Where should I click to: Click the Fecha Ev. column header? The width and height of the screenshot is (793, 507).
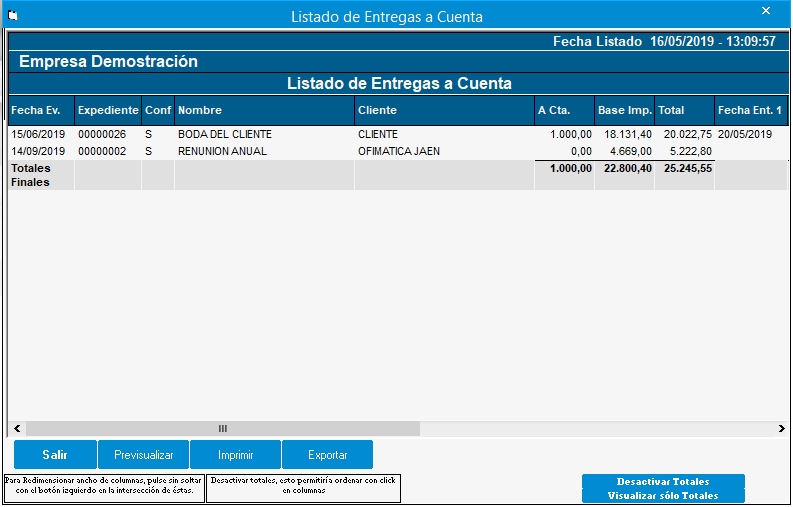click(41, 110)
